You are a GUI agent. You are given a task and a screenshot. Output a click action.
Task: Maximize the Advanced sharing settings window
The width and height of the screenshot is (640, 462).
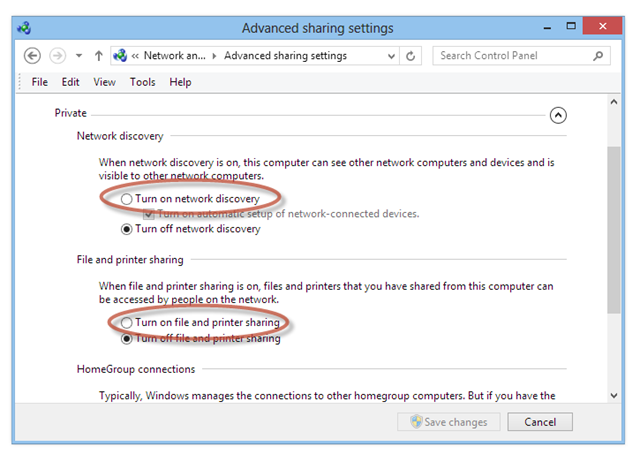pyautogui.click(x=571, y=26)
